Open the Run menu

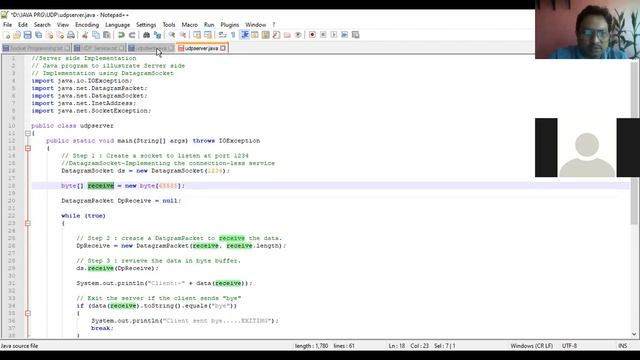209,25
